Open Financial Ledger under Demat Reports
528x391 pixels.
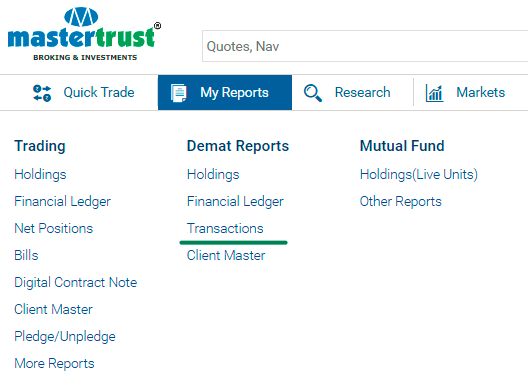235,201
